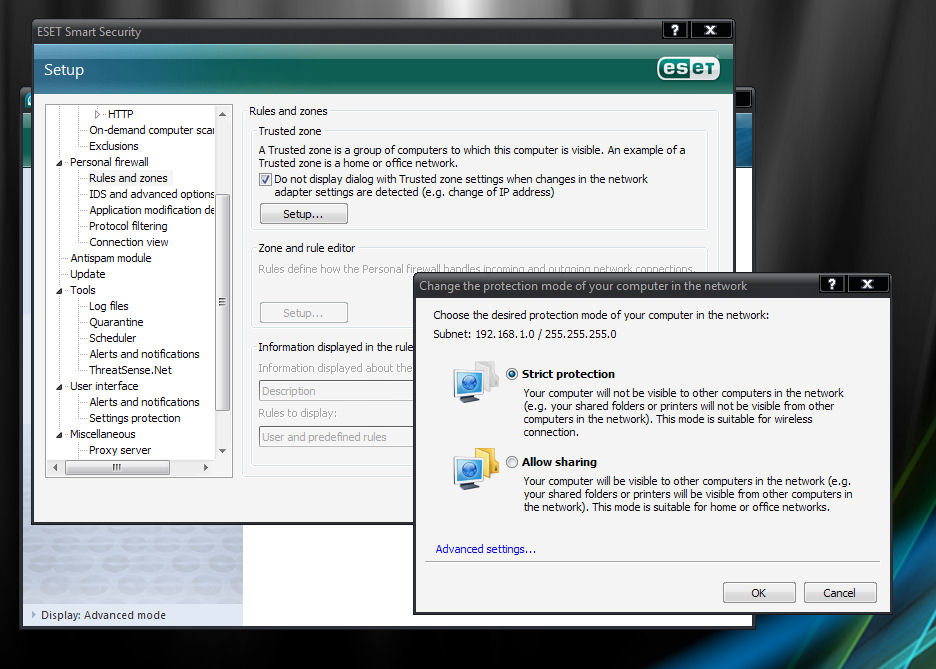Screen dimensions: 936x669
Task: Click the tree vertical scrollbar thumb
Action: point(223,302)
